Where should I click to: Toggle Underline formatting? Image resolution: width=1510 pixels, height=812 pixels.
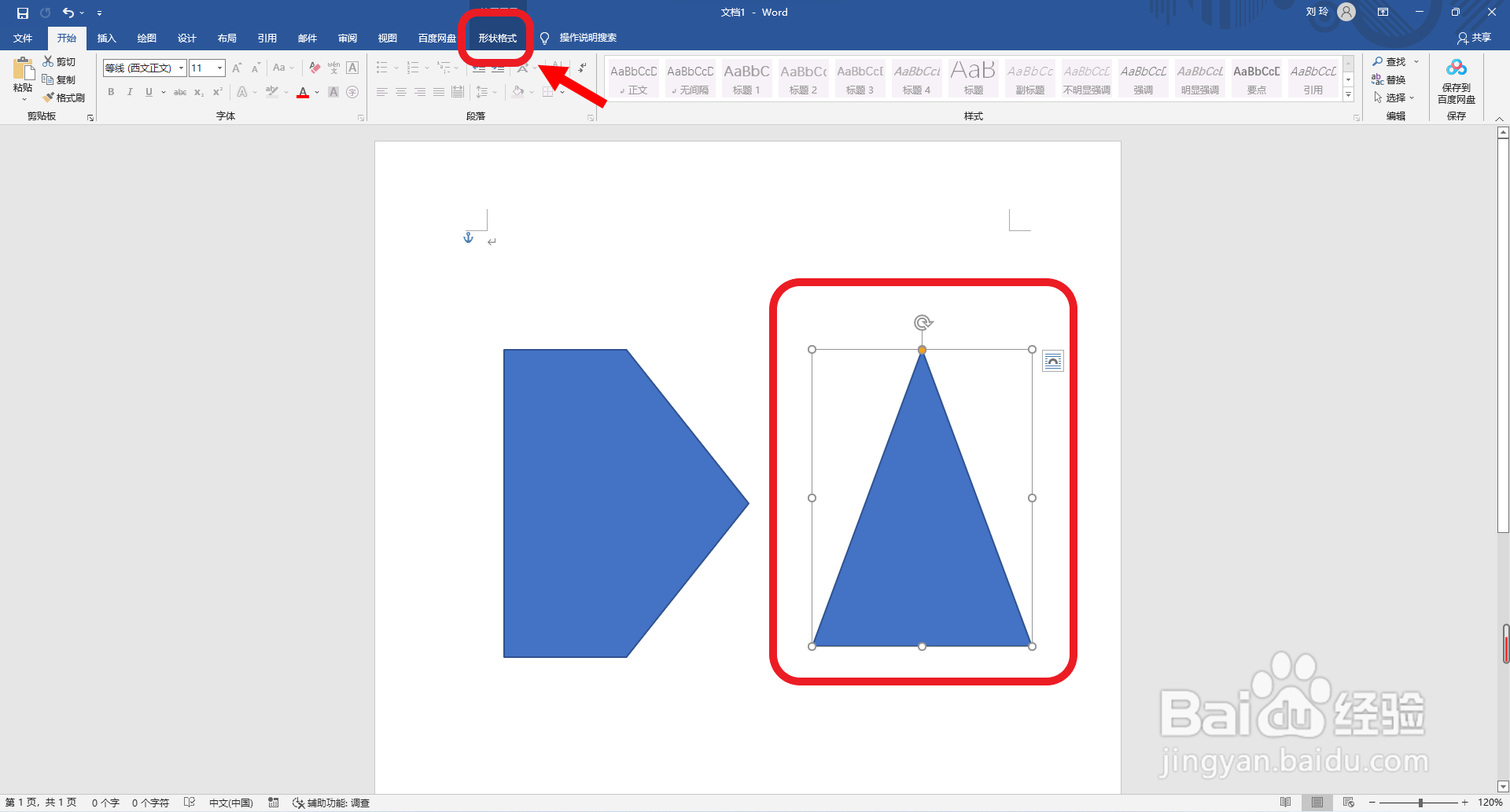pyautogui.click(x=149, y=92)
